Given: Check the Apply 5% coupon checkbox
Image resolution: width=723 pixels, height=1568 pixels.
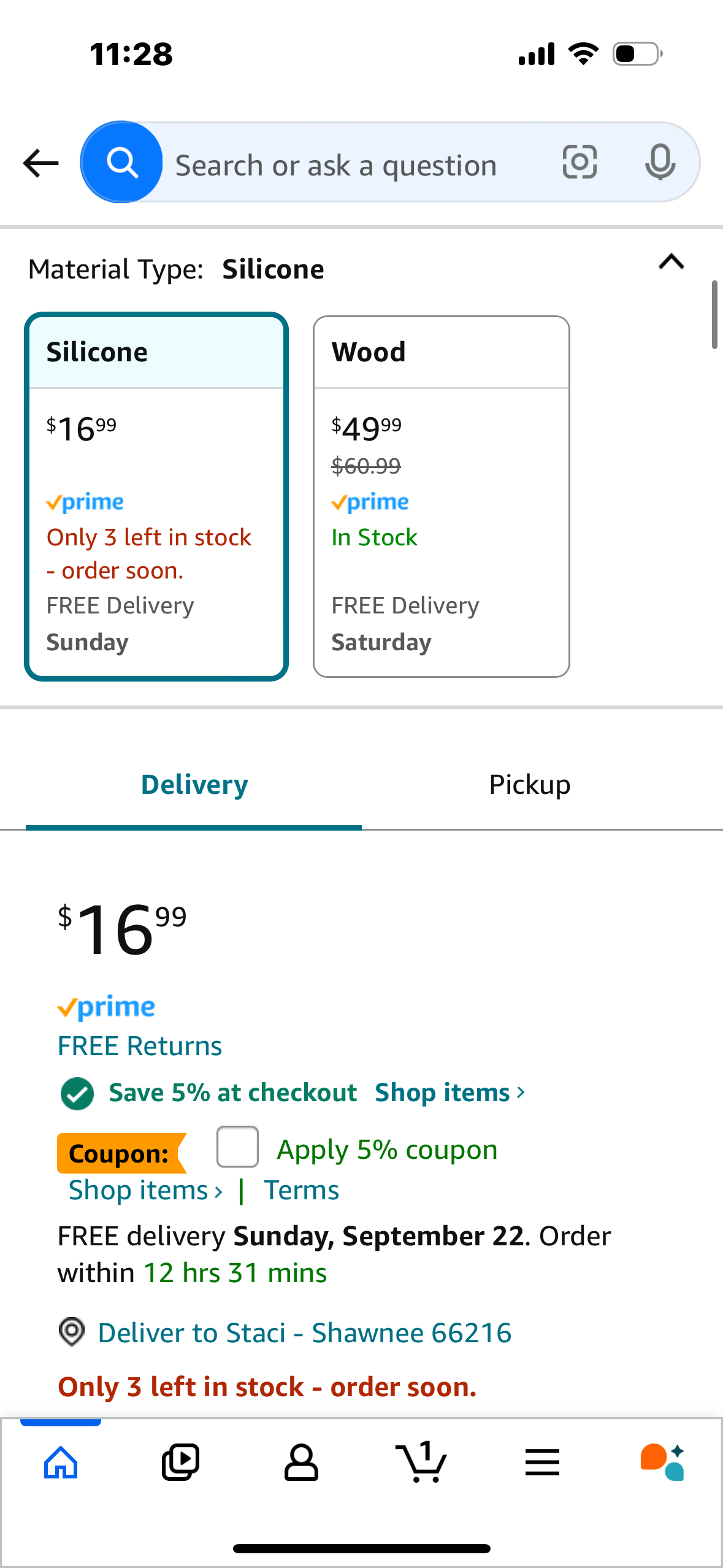Looking at the screenshot, I should tap(237, 1147).
